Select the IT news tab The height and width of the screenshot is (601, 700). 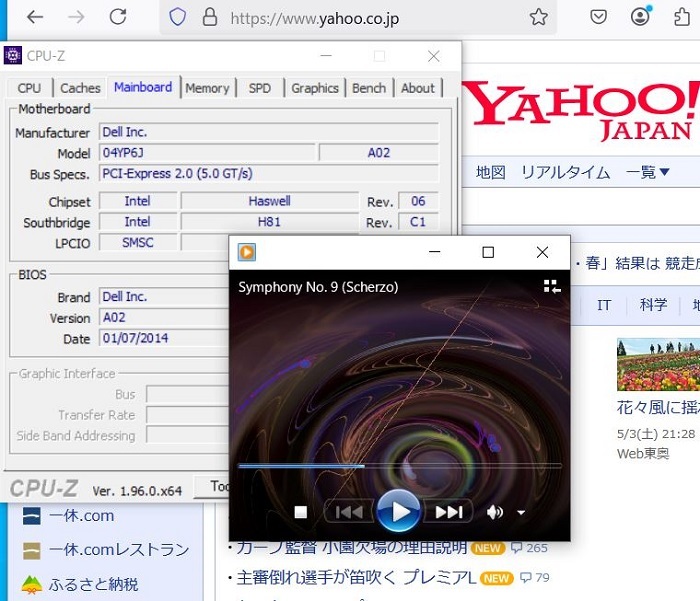pos(604,305)
